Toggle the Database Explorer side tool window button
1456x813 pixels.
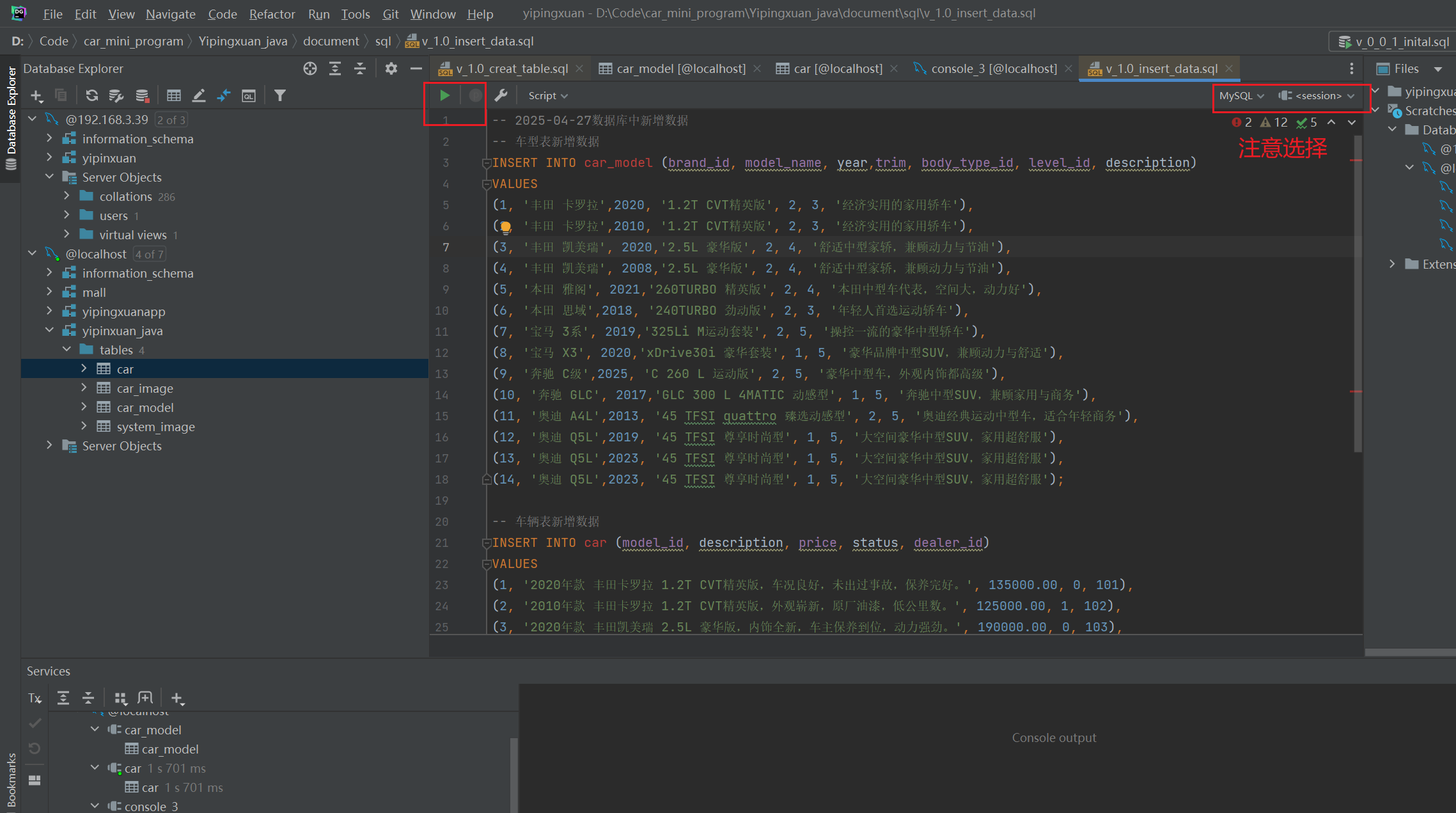(11, 115)
